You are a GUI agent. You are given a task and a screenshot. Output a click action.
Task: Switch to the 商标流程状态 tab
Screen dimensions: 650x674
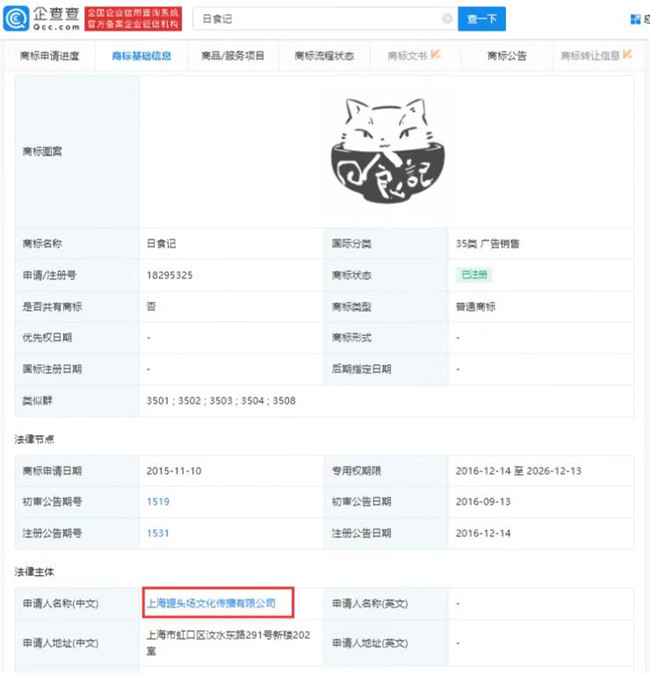[324, 56]
